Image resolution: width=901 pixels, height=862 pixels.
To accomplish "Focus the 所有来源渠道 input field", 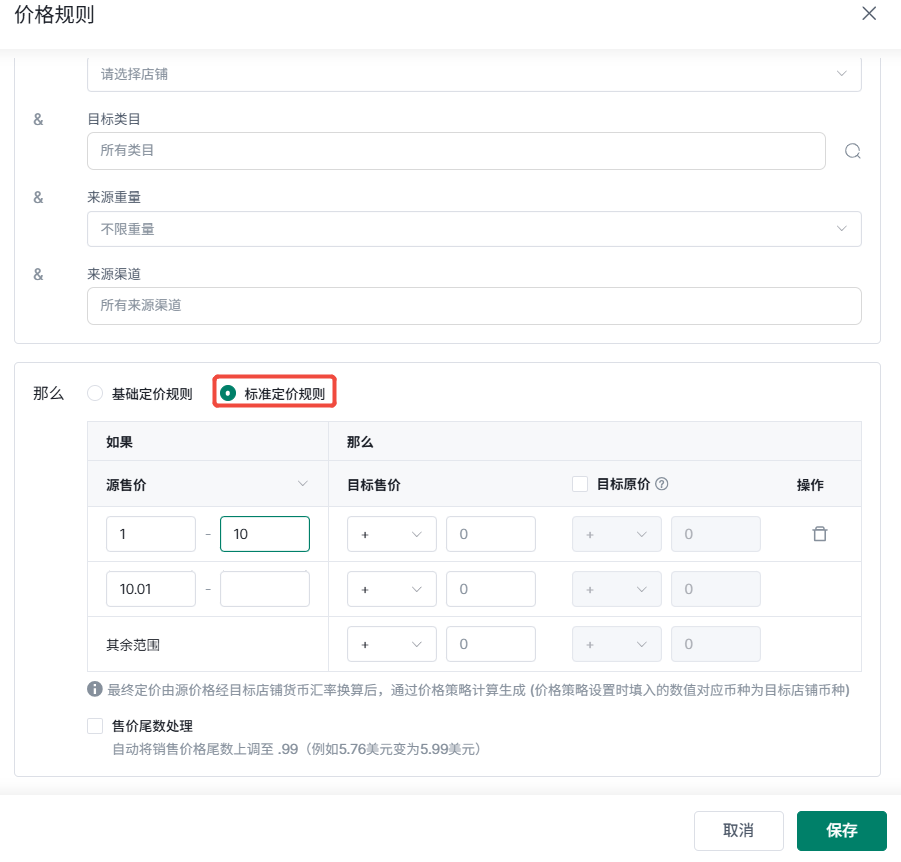I will tap(474, 306).
